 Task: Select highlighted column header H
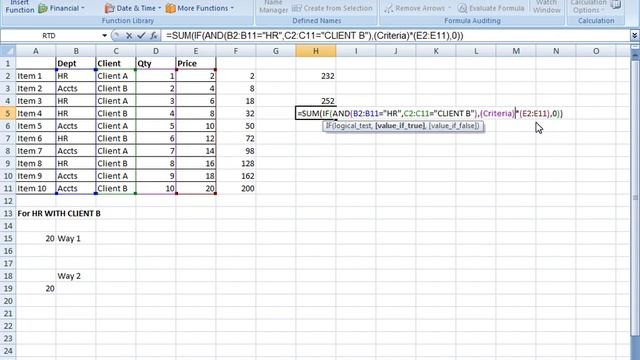pos(316,51)
